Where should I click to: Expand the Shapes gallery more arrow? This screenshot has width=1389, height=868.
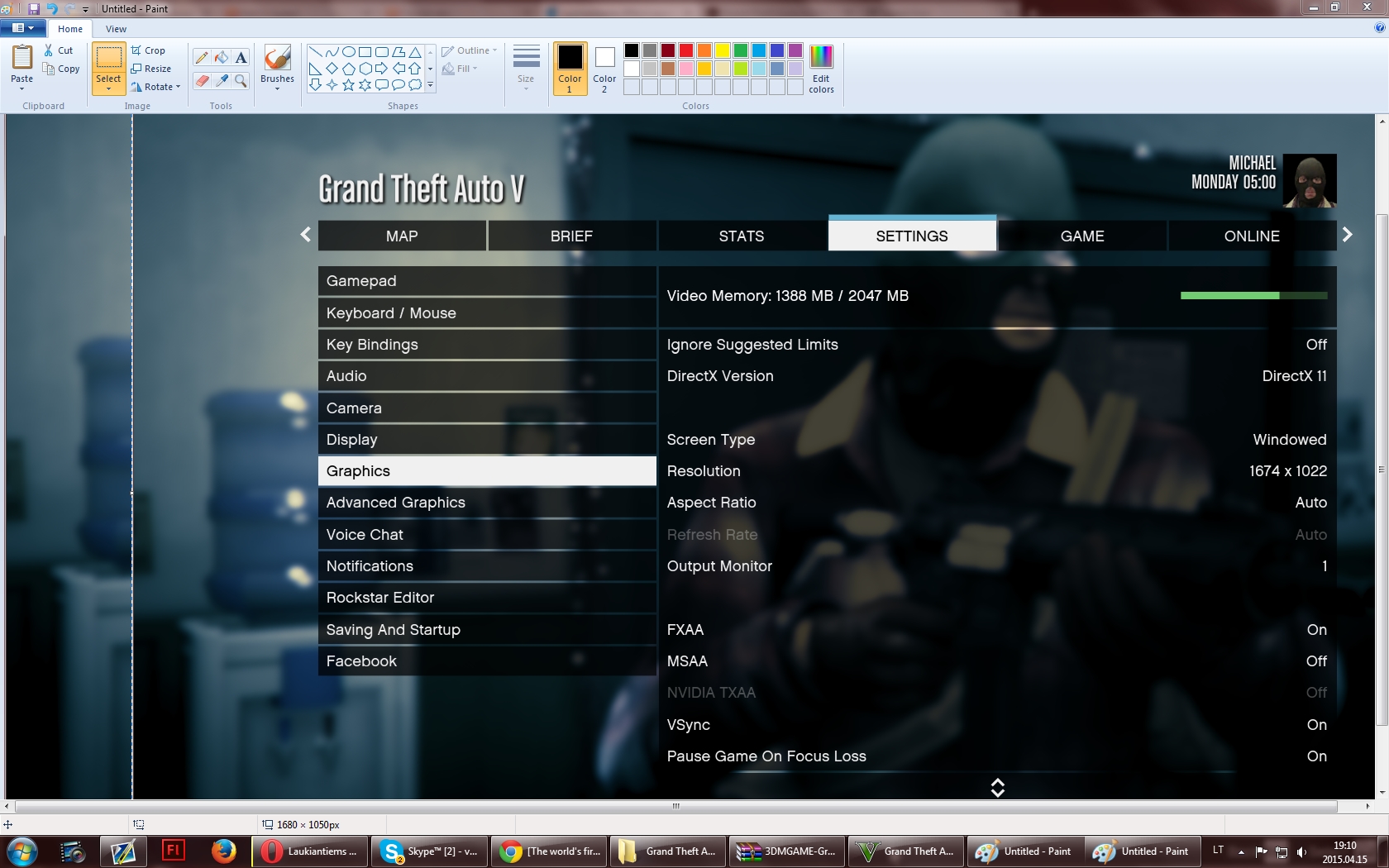click(430, 84)
